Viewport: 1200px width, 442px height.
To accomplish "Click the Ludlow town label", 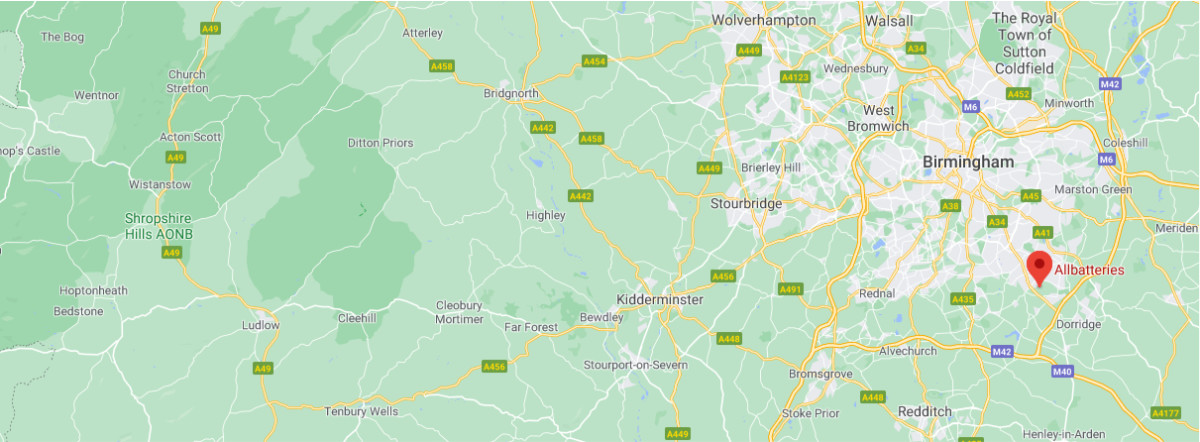I will point(261,326).
